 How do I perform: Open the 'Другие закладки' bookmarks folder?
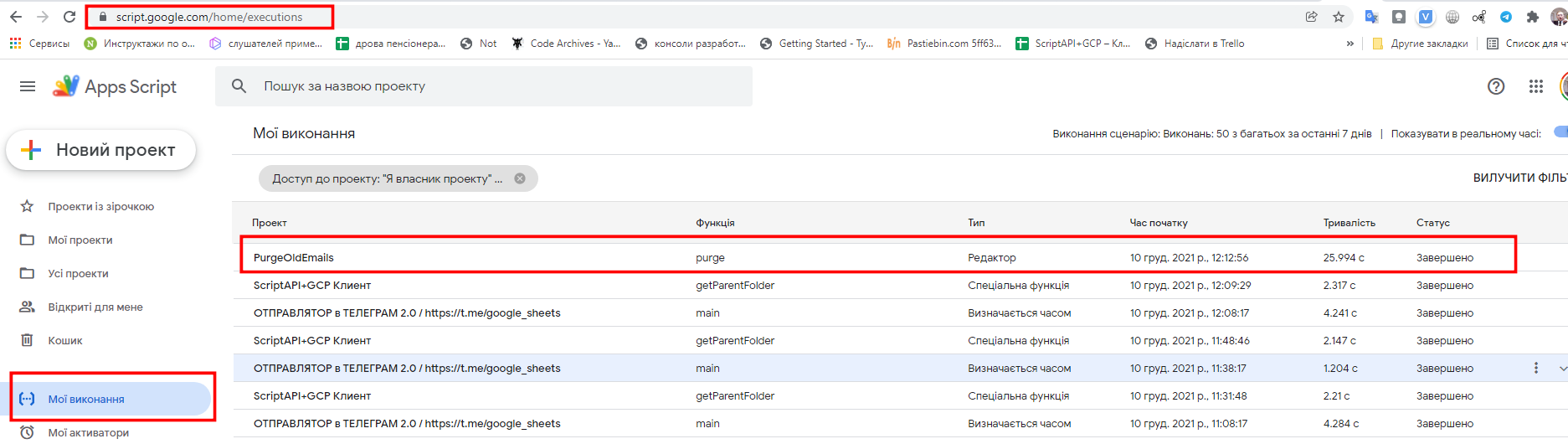click(x=1421, y=44)
